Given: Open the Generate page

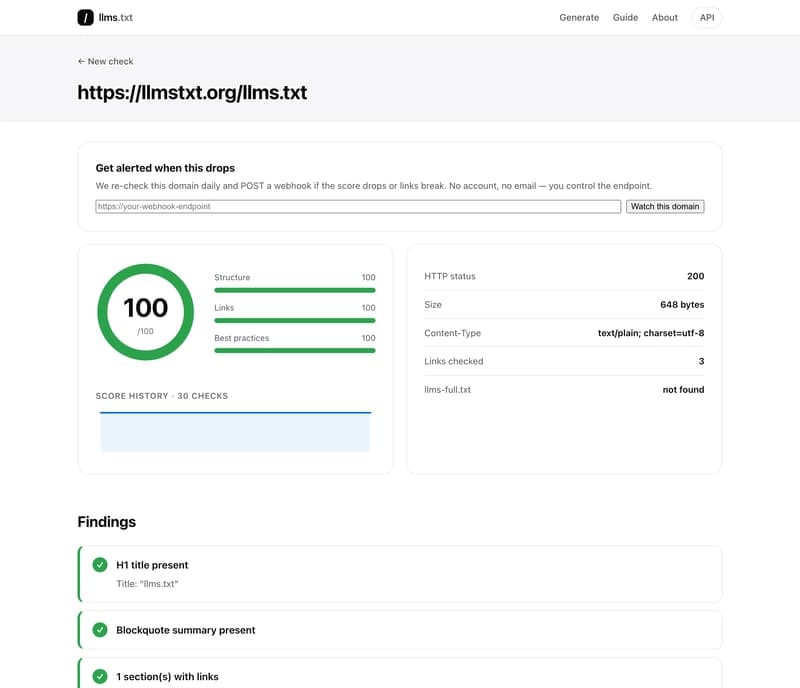Looking at the screenshot, I should [x=579, y=17].
